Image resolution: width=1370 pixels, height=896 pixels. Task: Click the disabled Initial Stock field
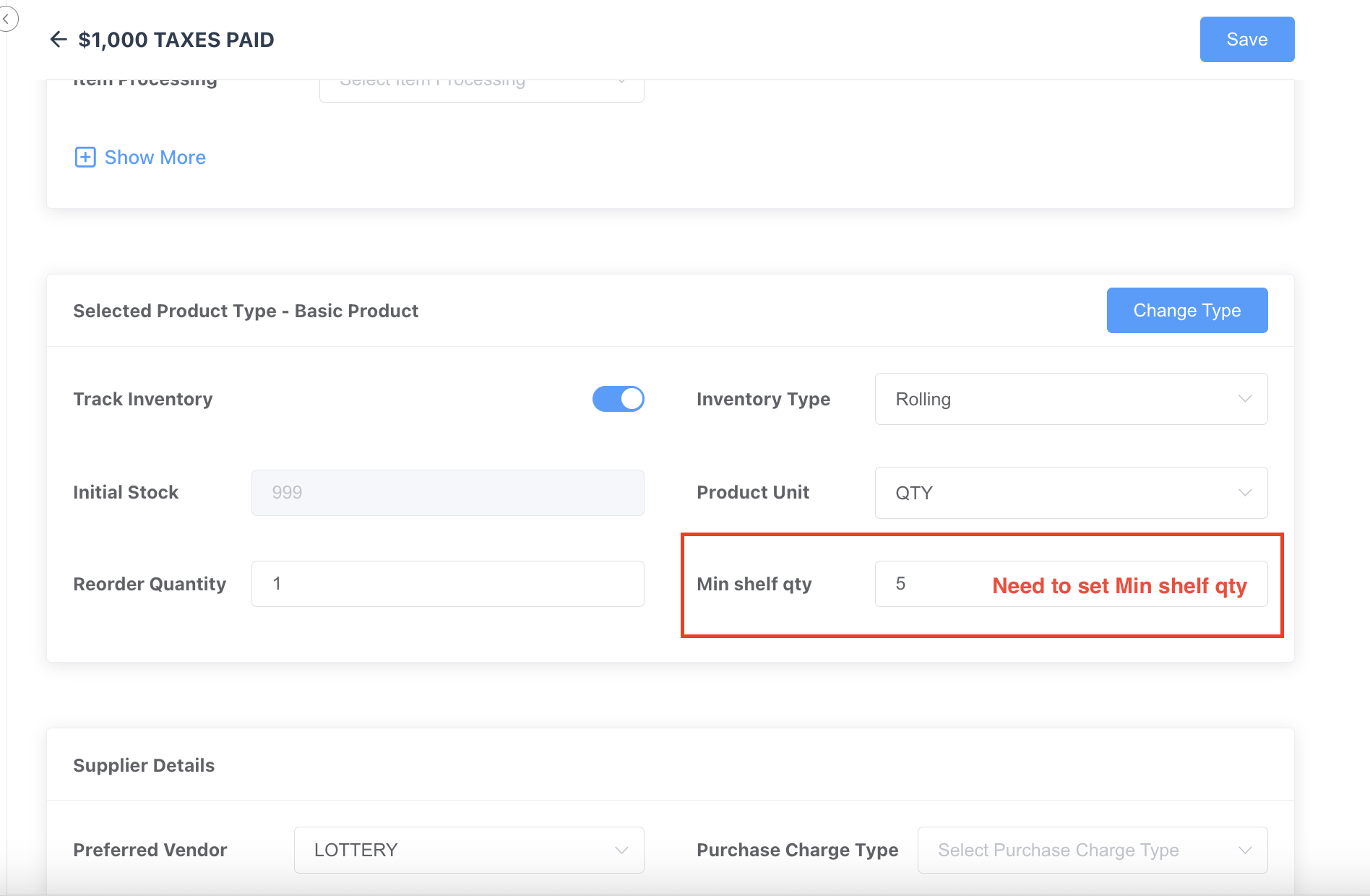[447, 493]
